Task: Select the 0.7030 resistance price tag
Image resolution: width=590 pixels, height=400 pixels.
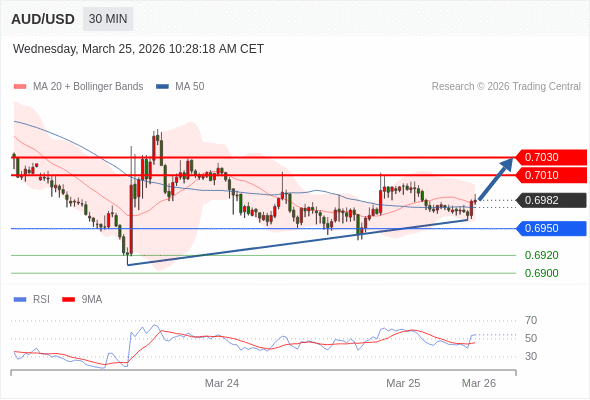Action: (x=551, y=157)
